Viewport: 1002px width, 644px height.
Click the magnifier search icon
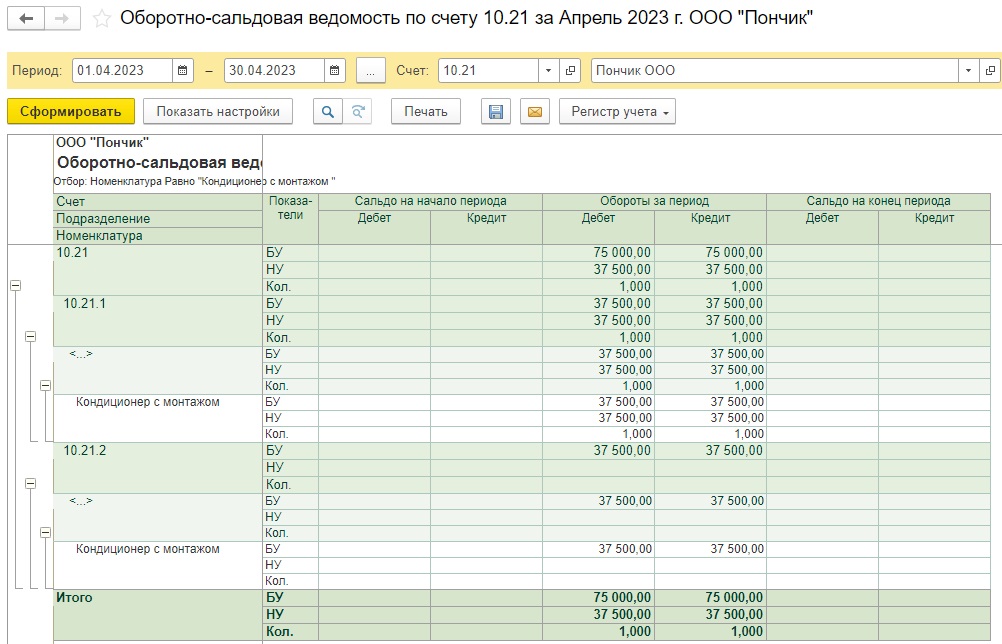click(328, 112)
